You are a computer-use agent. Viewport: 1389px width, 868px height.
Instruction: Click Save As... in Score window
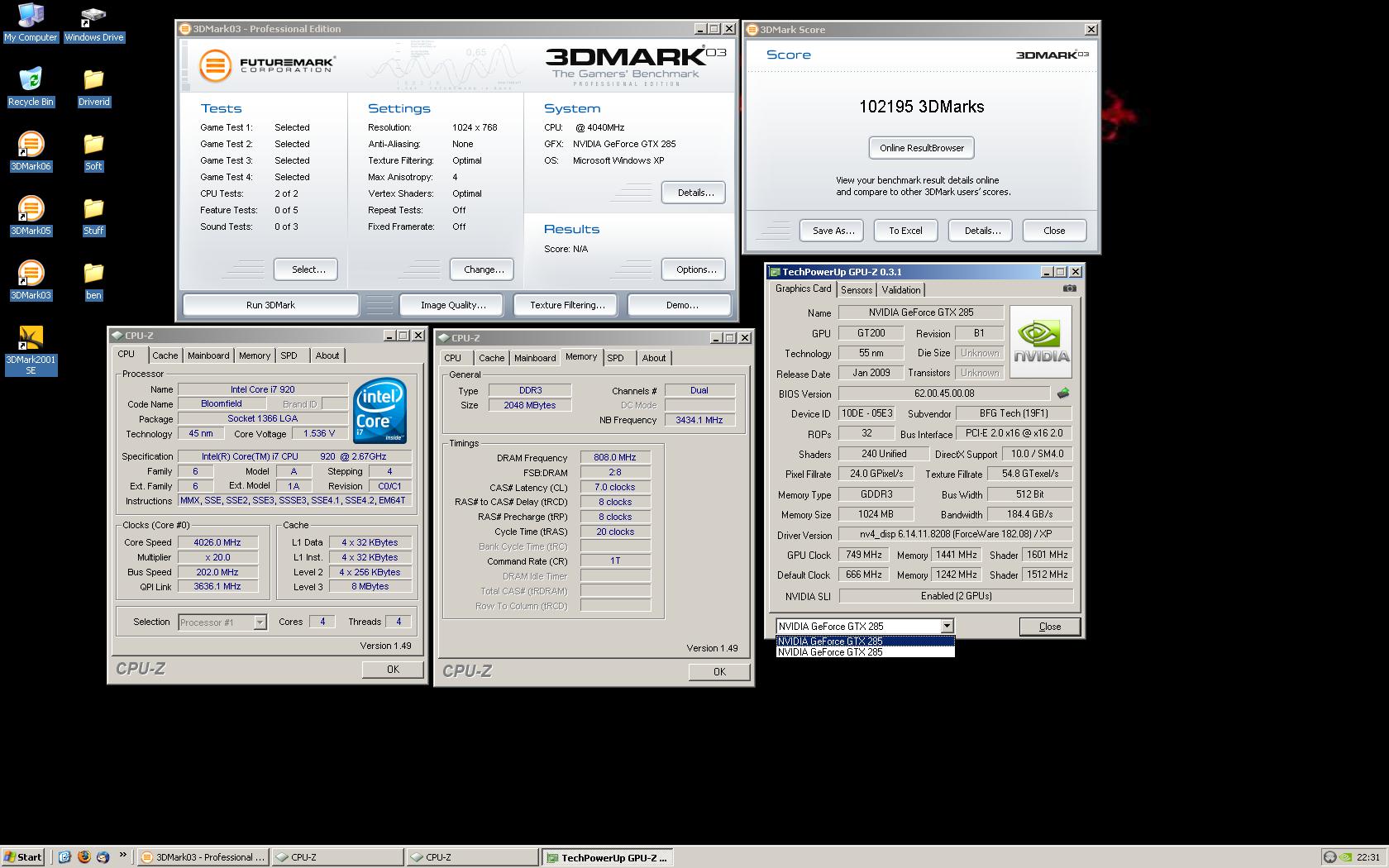[832, 231]
